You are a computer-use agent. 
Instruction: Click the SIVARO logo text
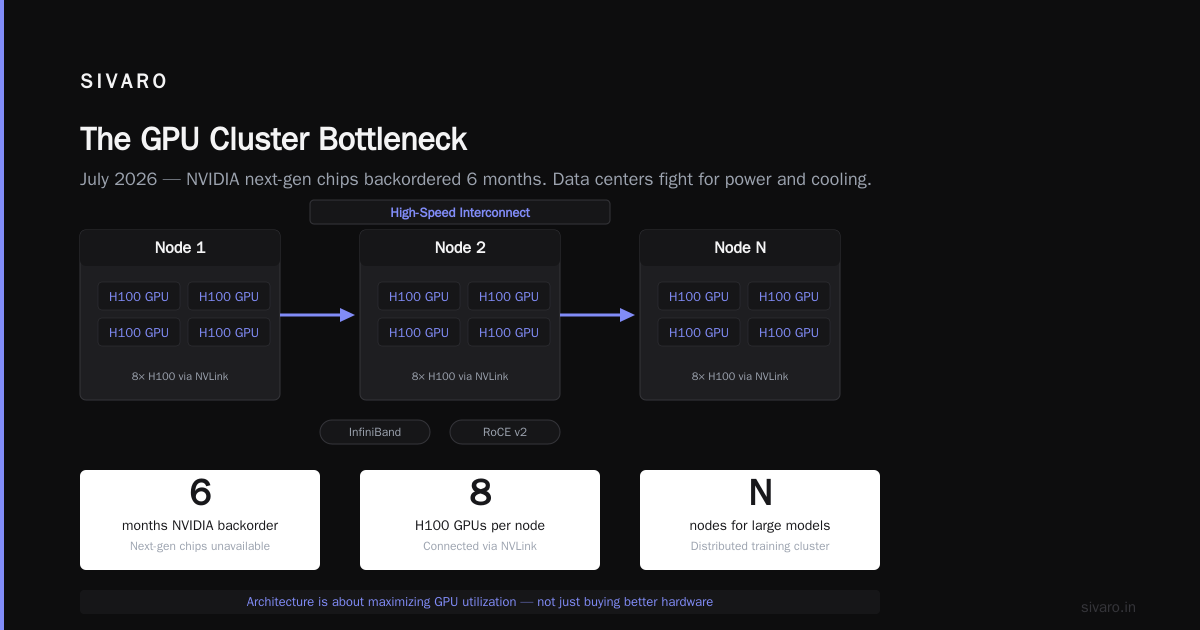tap(124, 82)
